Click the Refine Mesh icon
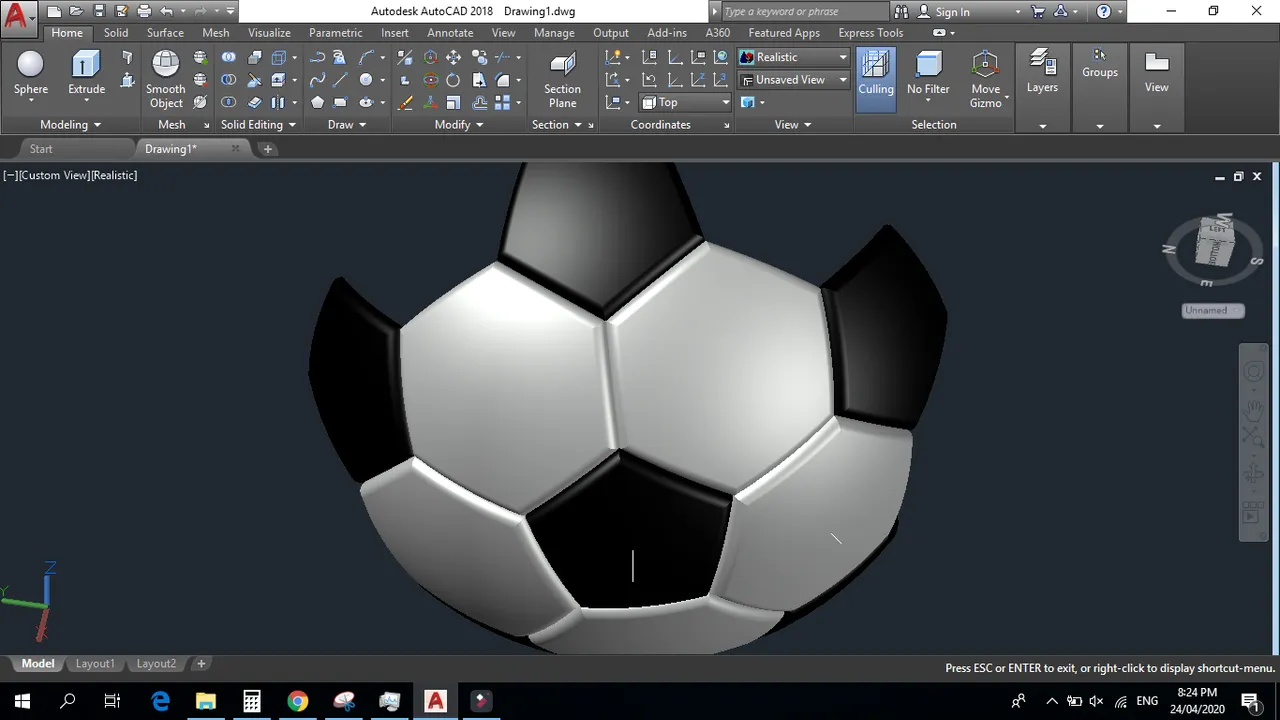The height and width of the screenshot is (720, 1280). pos(201,102)
